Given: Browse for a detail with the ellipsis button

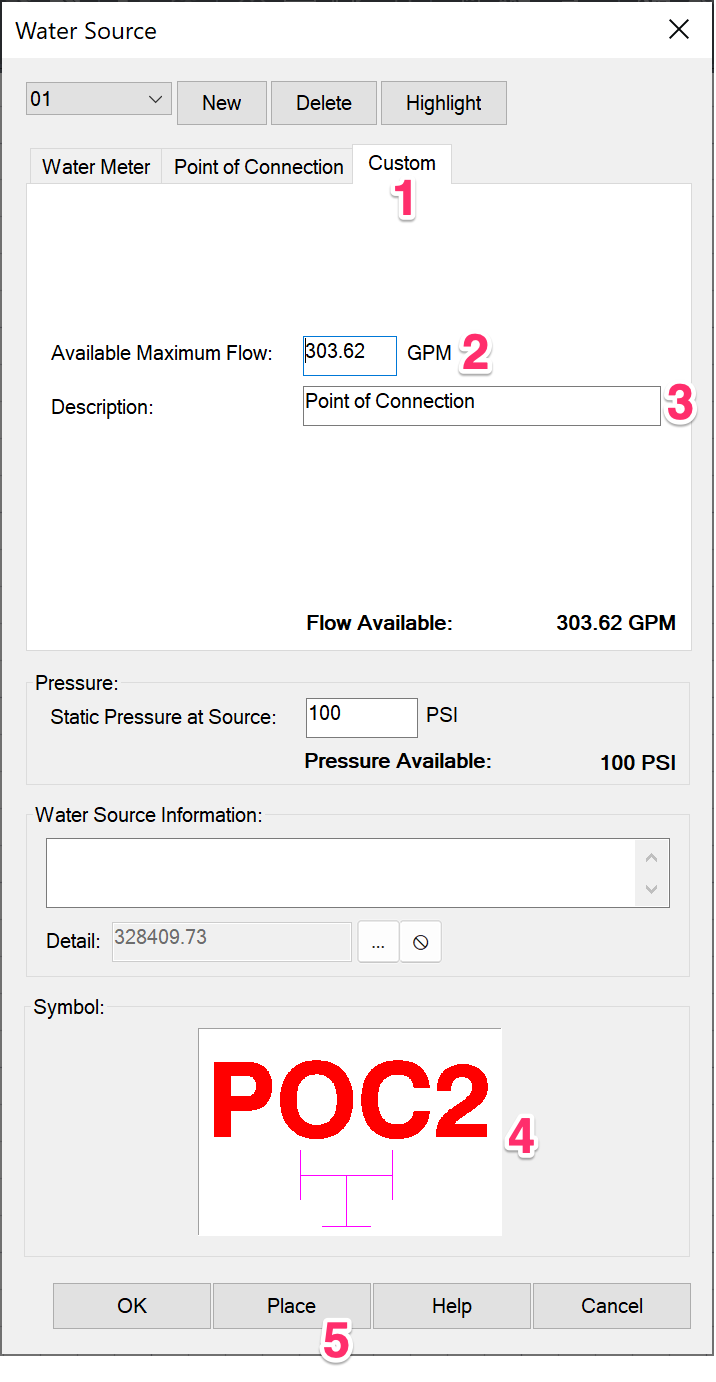Looking at the screenshot, I should (x=378, y=942).
